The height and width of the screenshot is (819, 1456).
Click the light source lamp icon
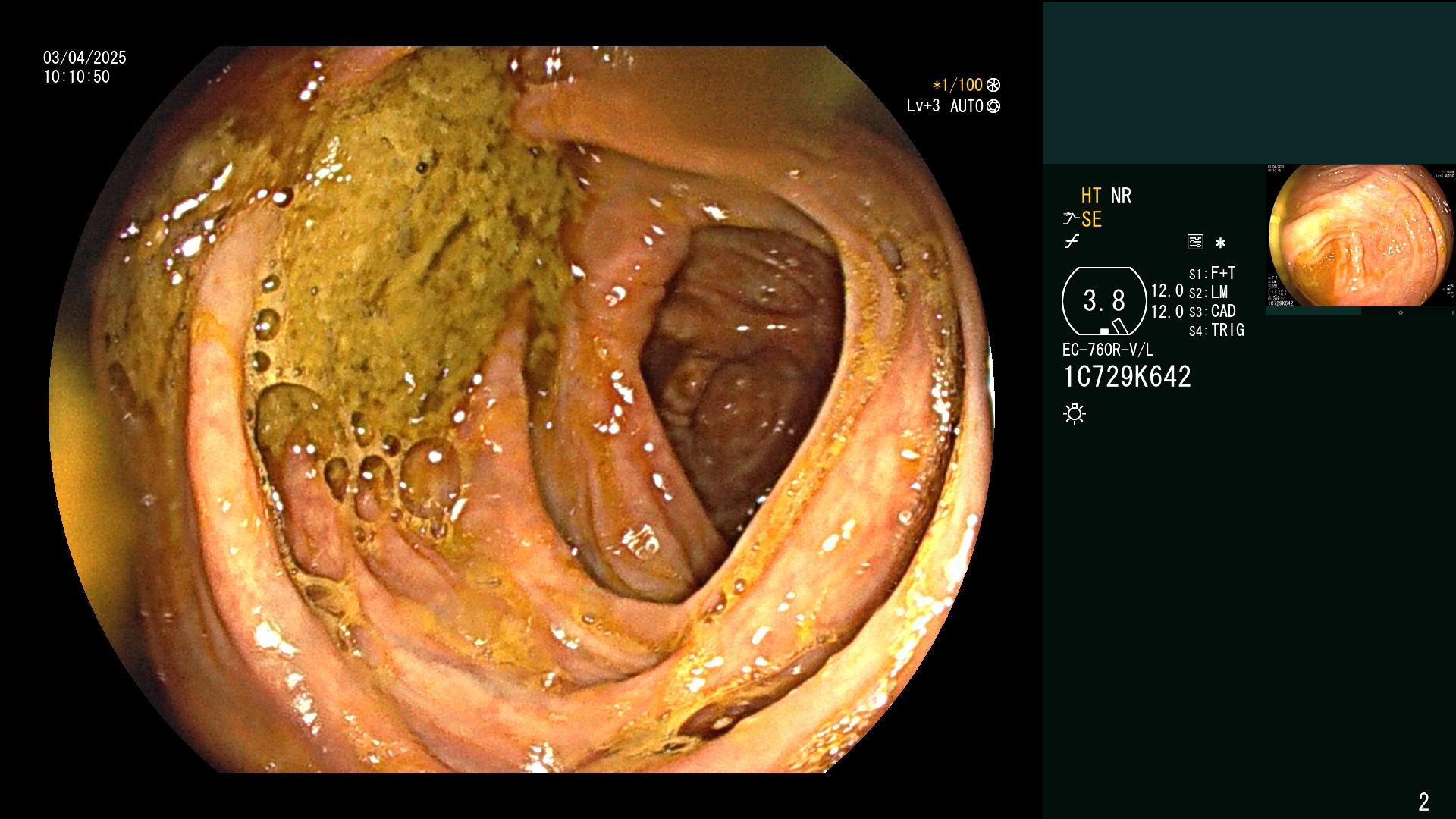(1075, 414)
